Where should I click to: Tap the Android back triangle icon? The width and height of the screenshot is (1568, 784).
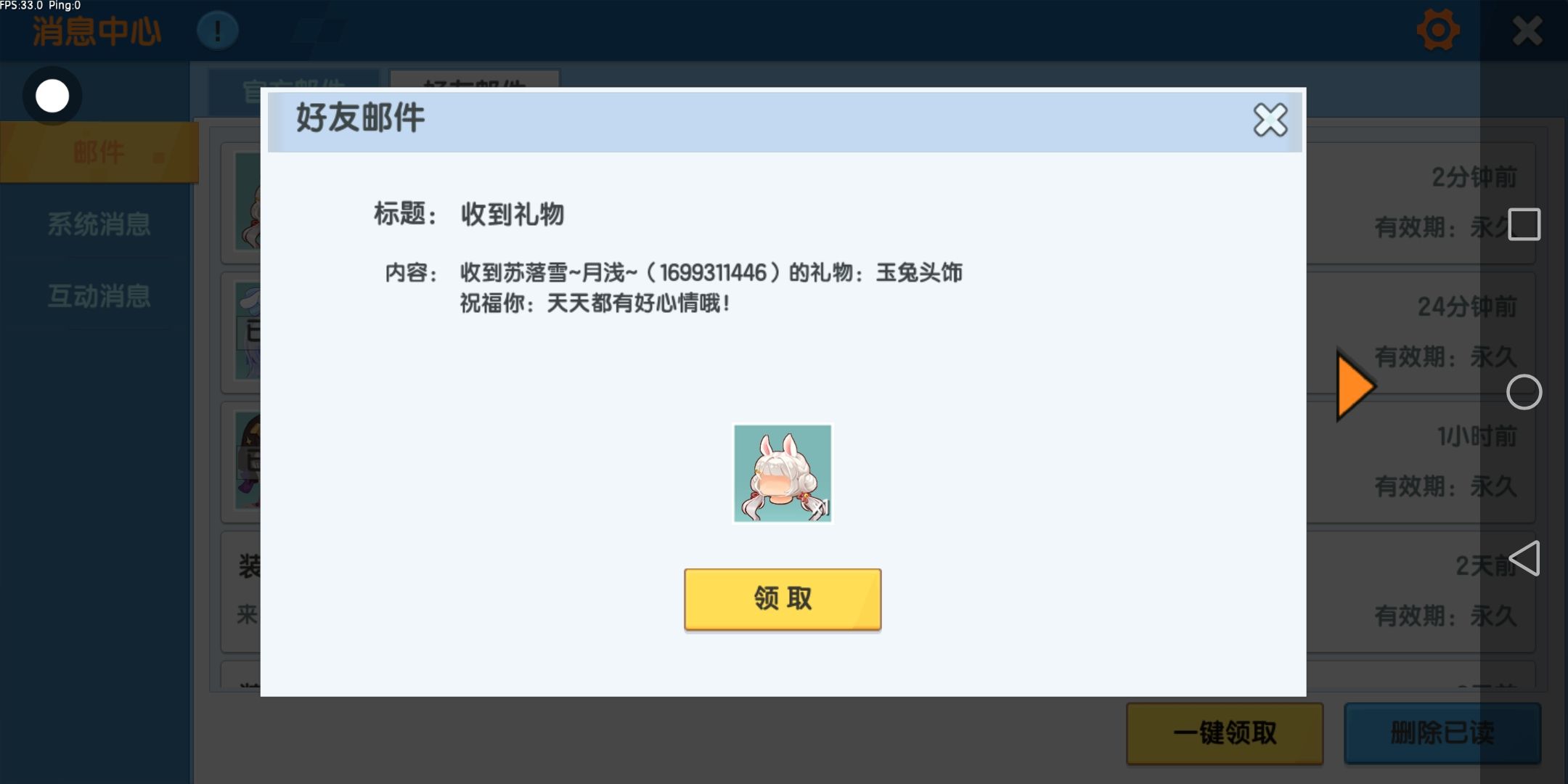1524,558
